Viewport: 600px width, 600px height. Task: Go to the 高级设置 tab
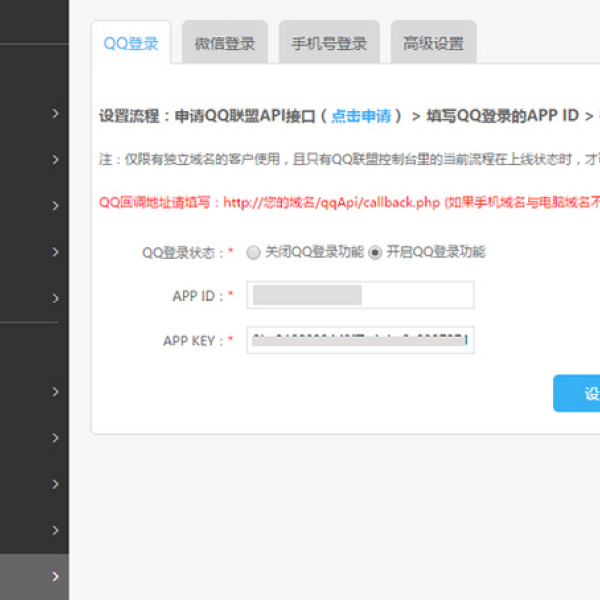pyautogui.click(x=433, y=44)
